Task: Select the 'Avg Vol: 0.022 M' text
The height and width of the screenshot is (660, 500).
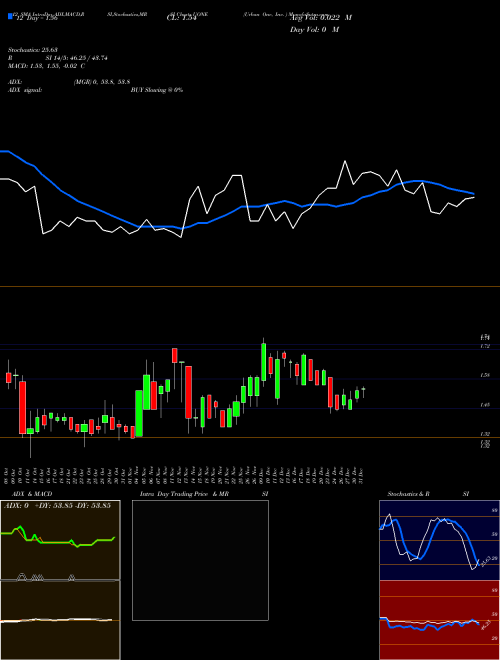Action: click(321, 18)
